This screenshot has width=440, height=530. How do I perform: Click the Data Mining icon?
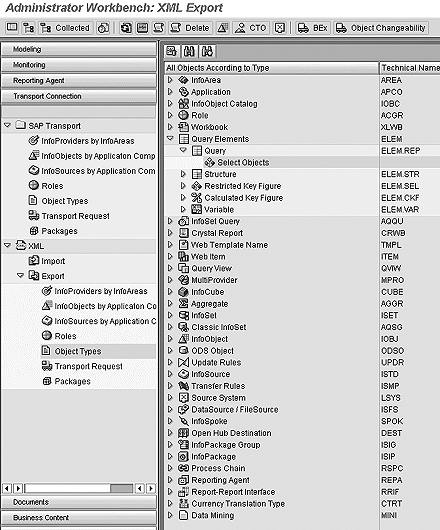183,515
